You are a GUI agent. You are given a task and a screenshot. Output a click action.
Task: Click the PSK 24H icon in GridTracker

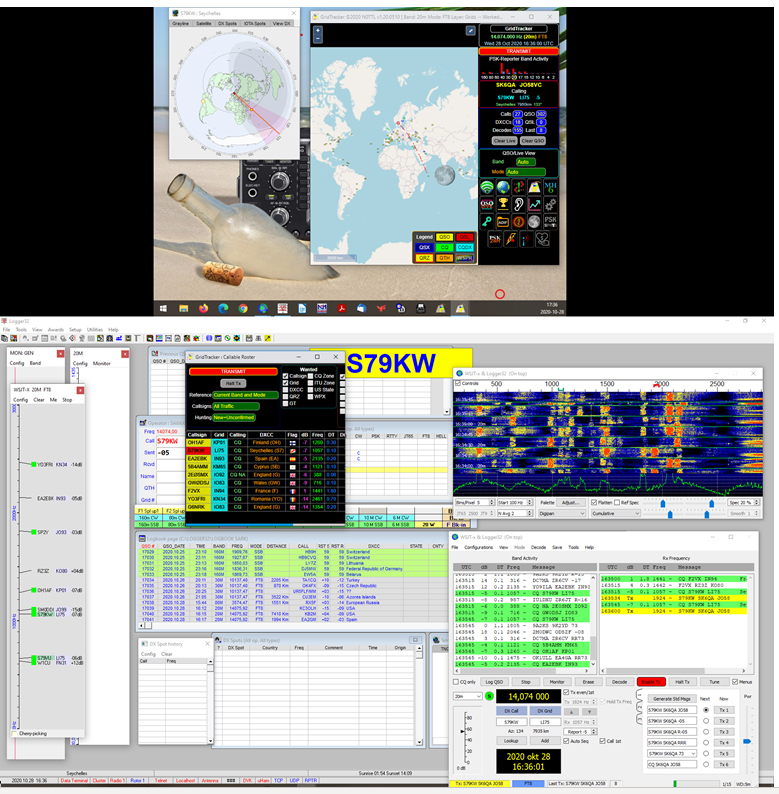tap(495, 239)
